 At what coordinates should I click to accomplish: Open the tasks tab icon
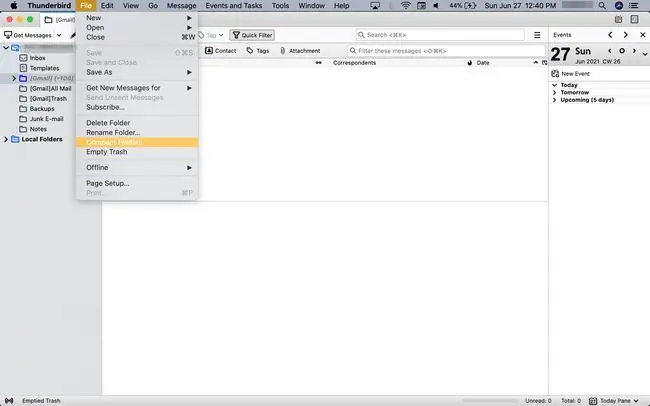[x=634, y=19]
